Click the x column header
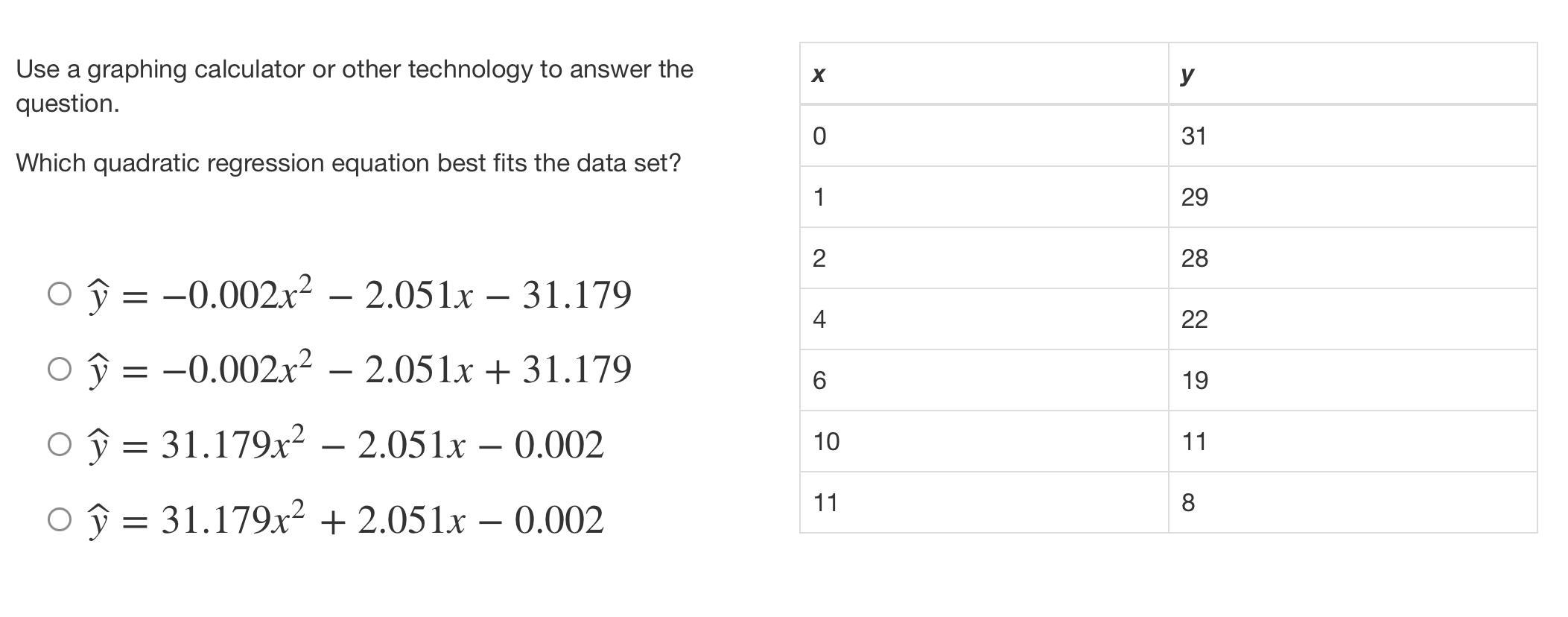 point(984,74)
